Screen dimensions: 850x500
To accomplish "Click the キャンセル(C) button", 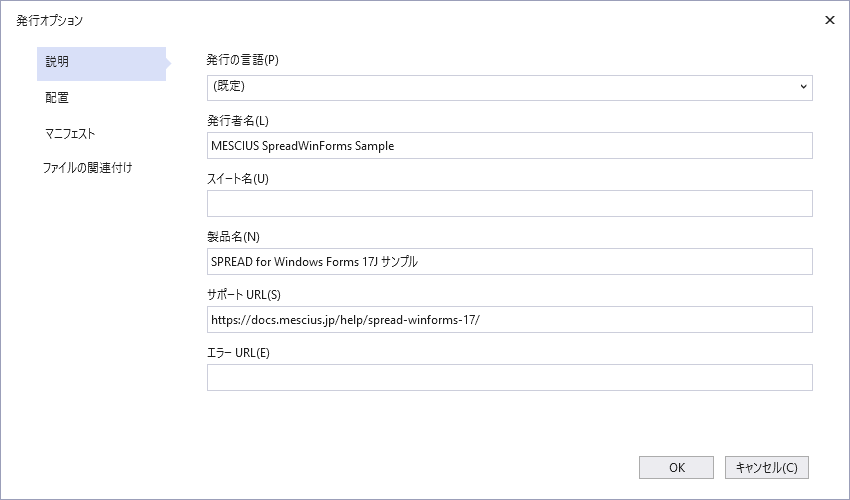I will [x=766, y=467].
